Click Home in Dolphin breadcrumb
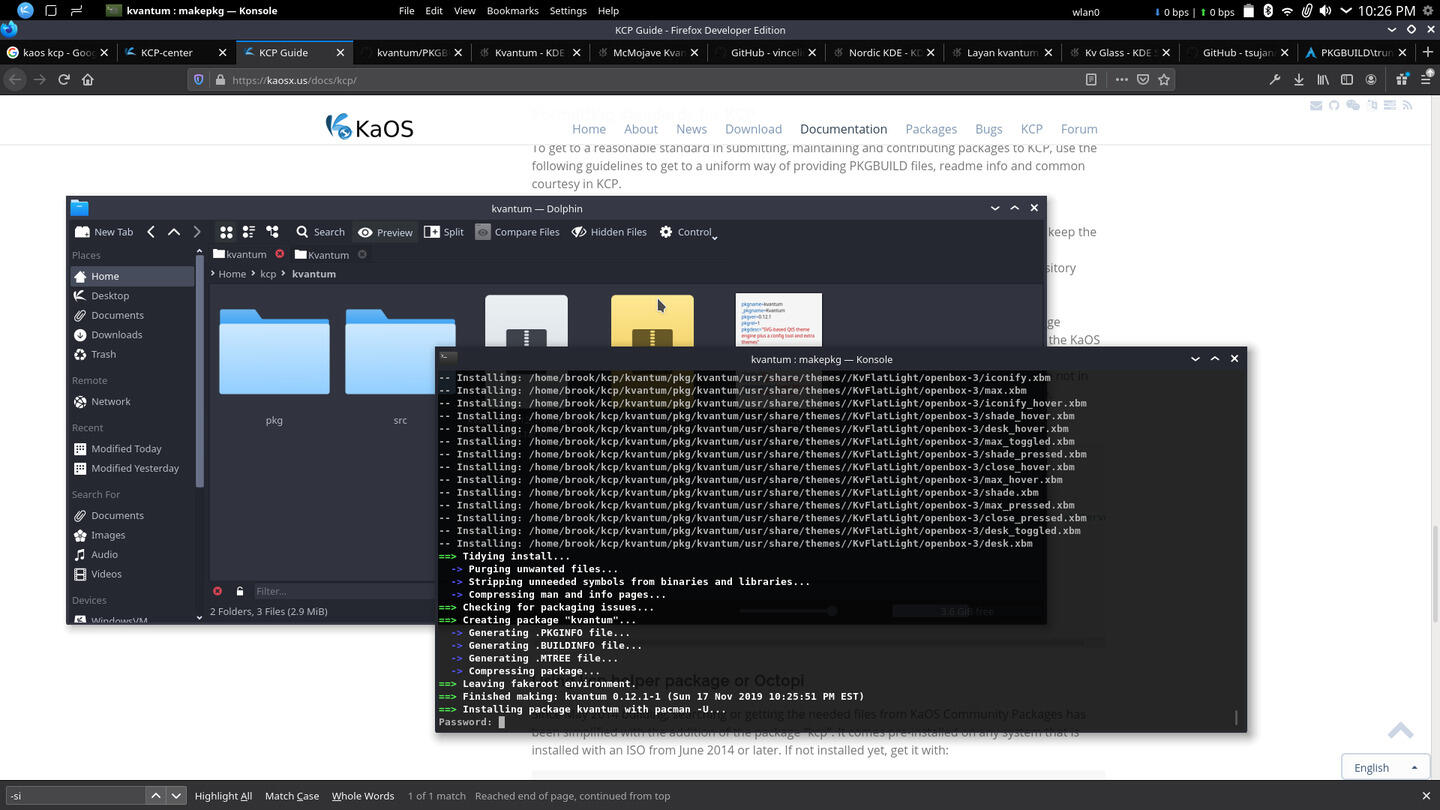The image size is (1440, 810). [232, 273]
